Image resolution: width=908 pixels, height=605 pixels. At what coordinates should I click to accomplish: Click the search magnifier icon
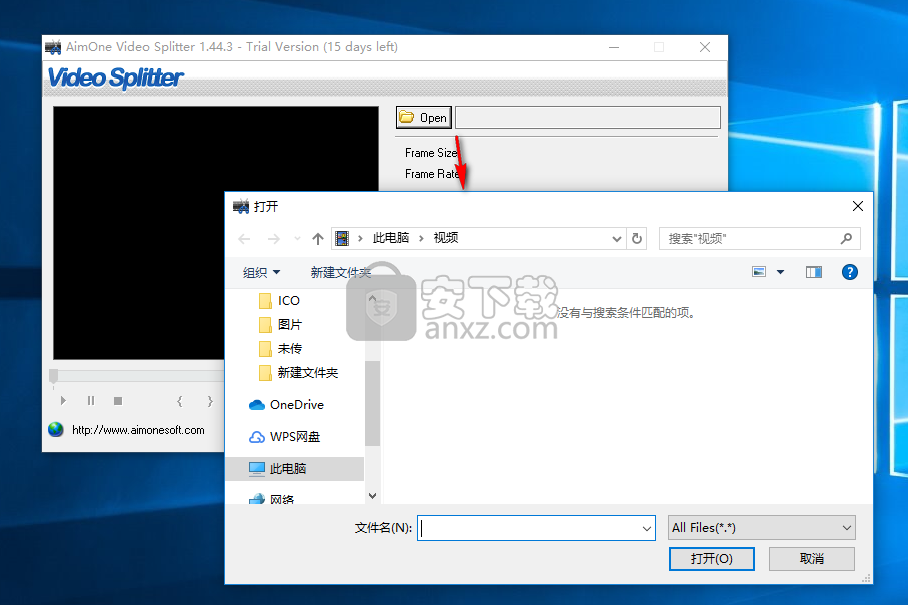(x=847, y=238)
